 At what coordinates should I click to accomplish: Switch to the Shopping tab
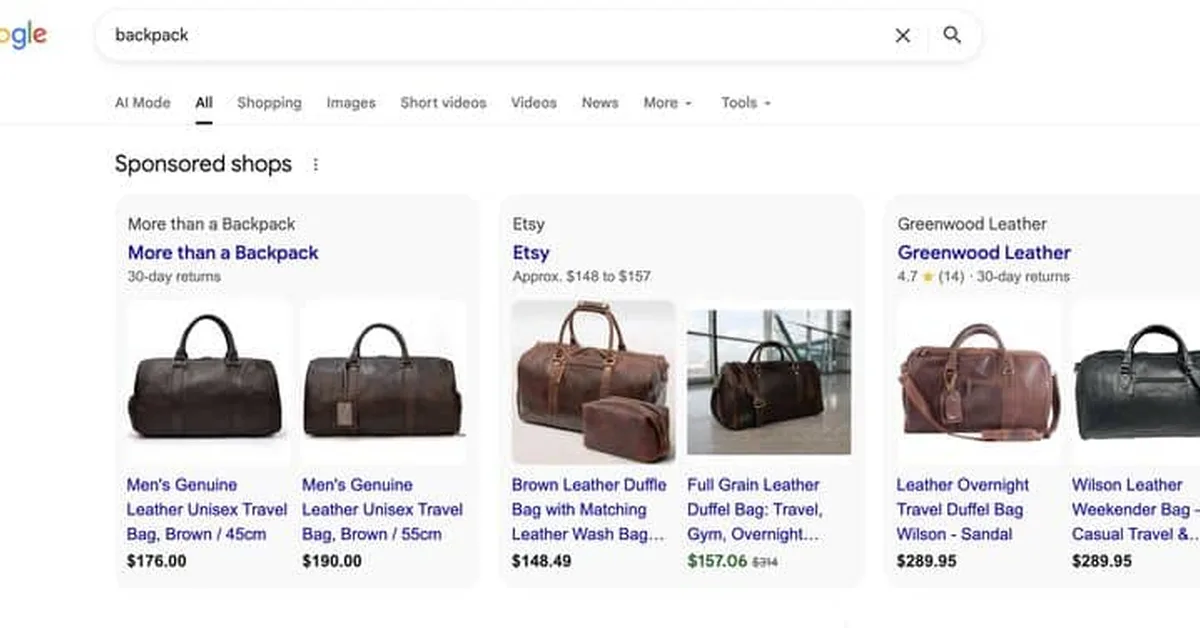tap(268, 102)
